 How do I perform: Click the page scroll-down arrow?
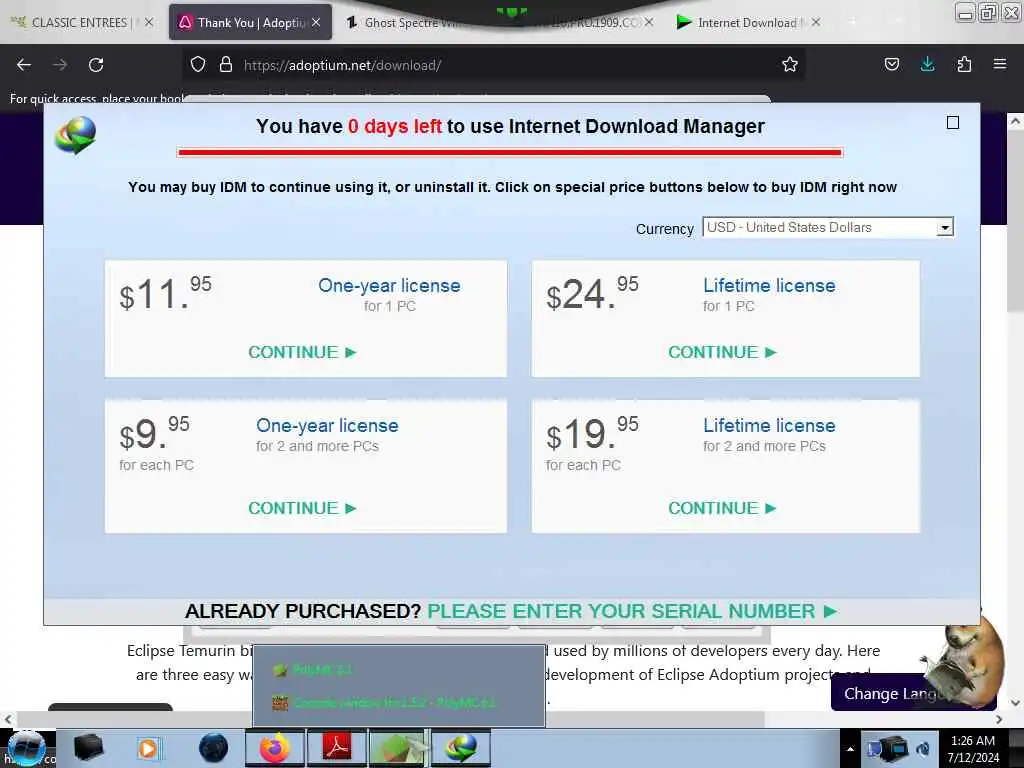point(1014,703)
